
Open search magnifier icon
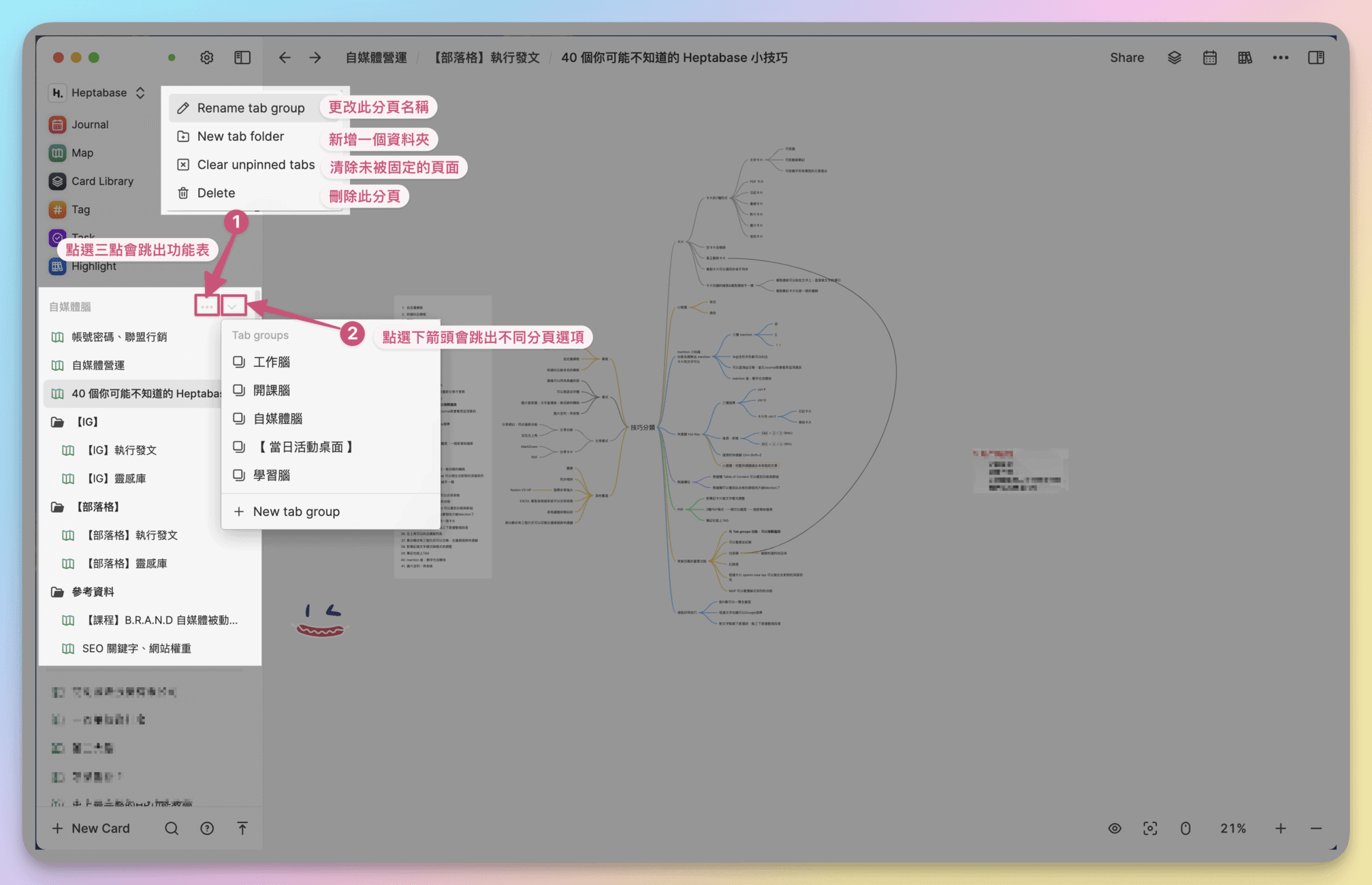point(172,828)
